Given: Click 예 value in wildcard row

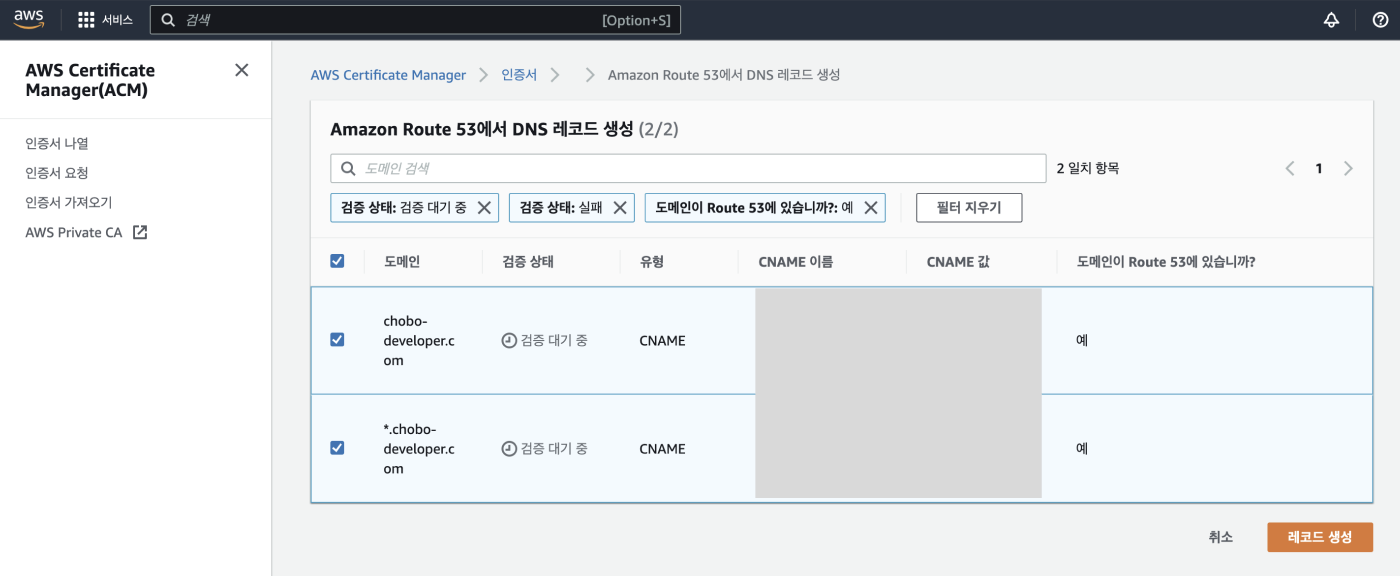Looking at the screenshot, I should coord(1082,448).
